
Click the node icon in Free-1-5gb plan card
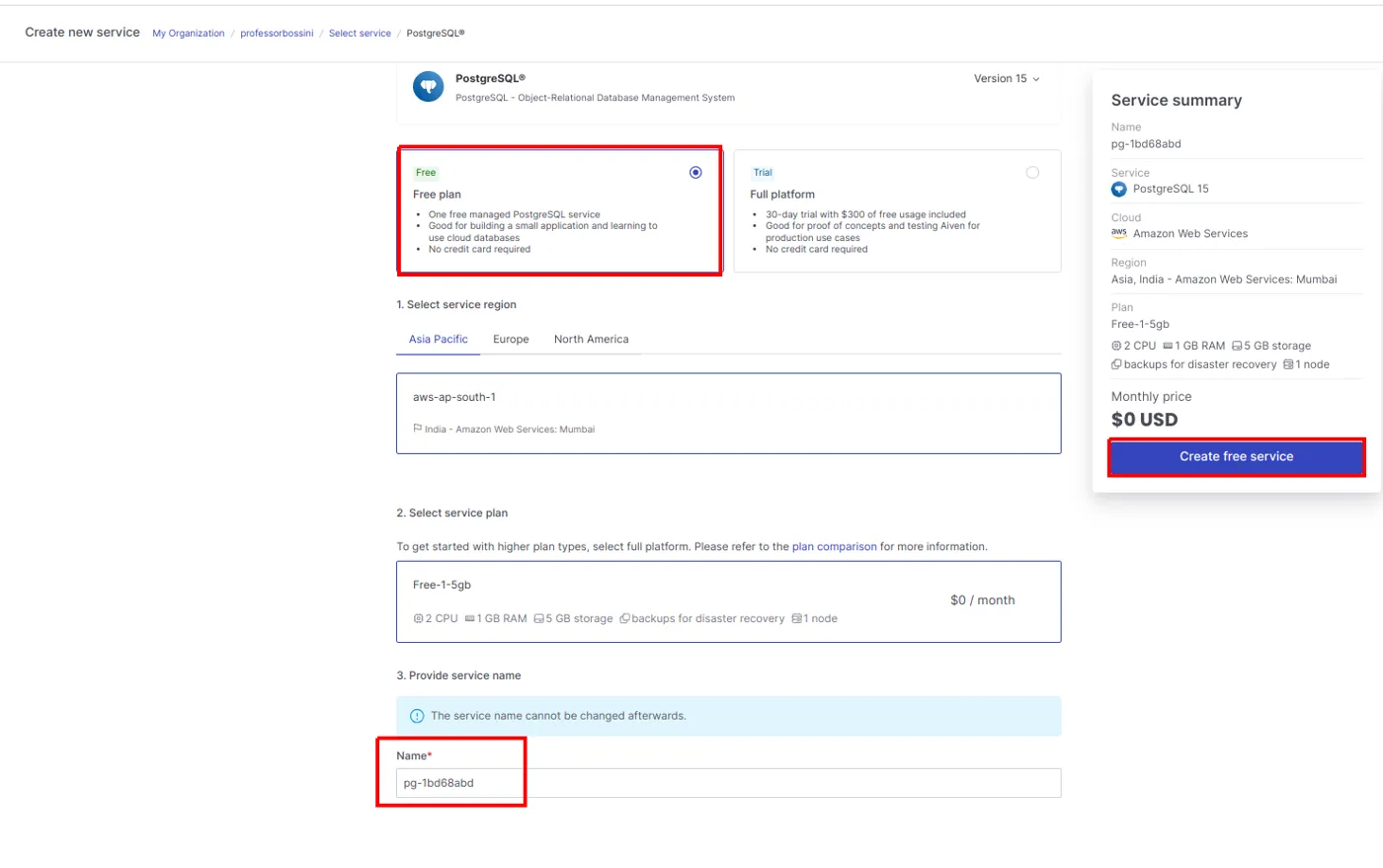[796, 619]
